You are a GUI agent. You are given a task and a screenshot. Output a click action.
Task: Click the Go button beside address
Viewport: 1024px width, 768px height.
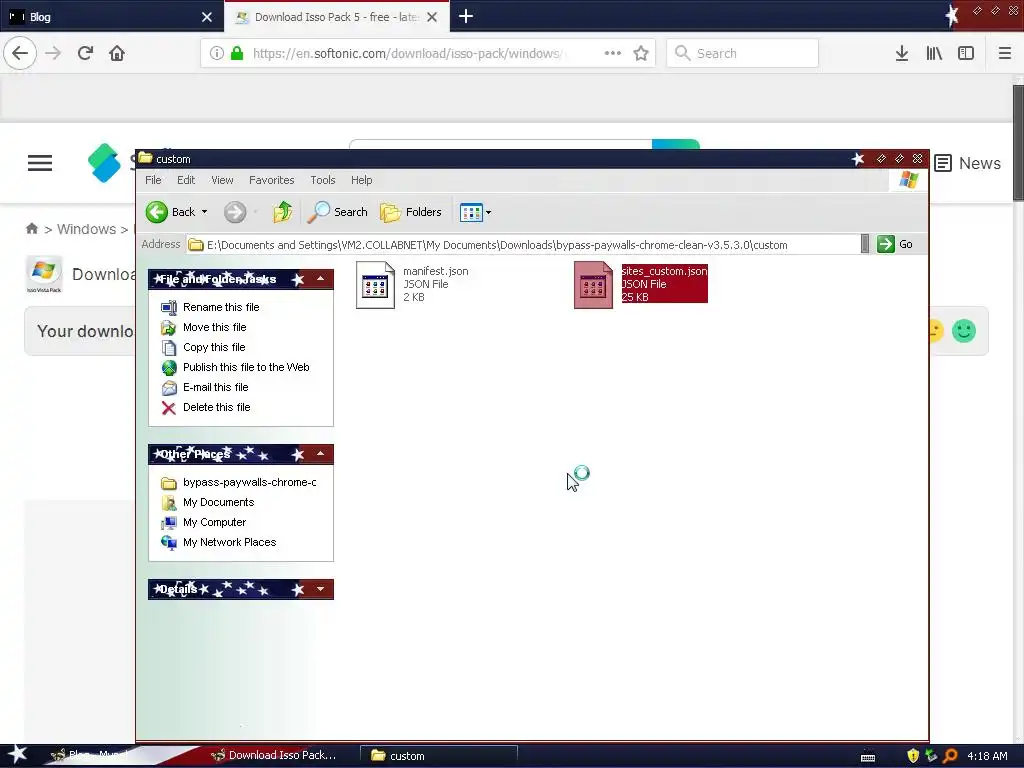(x=895, y=244)
